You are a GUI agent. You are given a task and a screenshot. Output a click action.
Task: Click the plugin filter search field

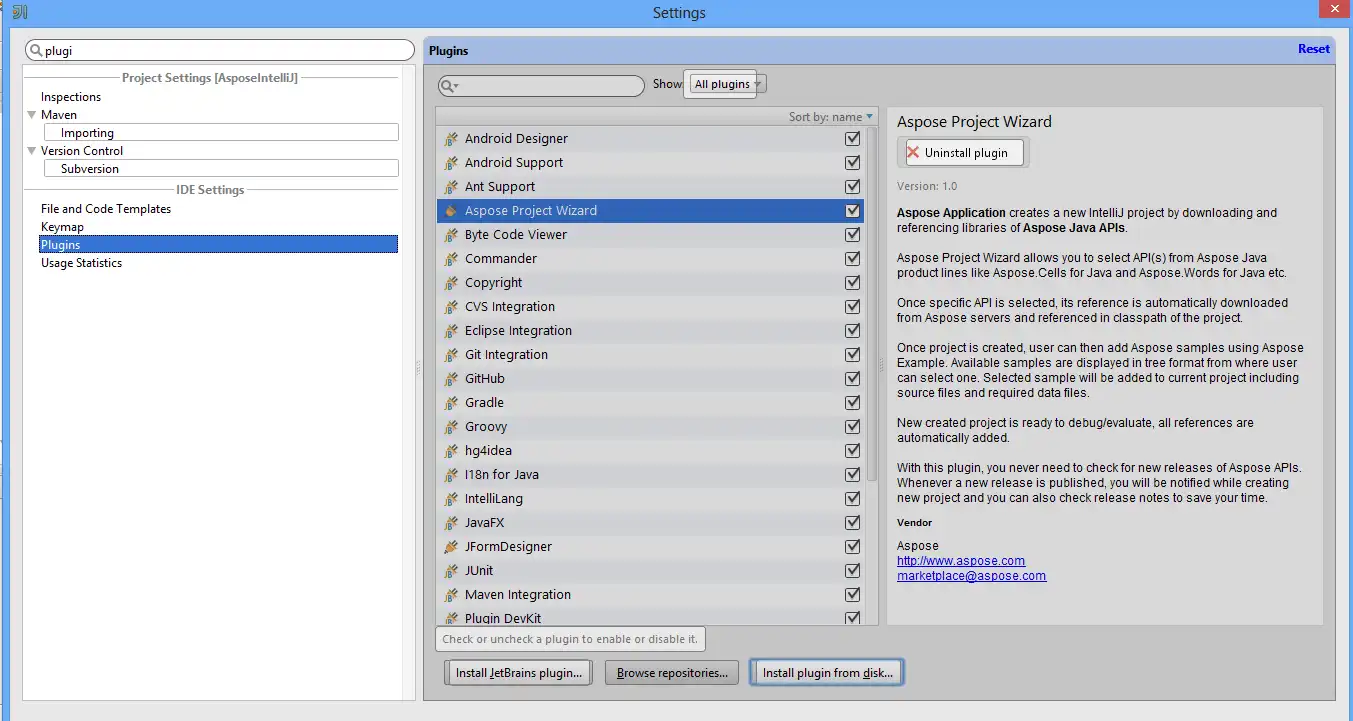point(541,86)
